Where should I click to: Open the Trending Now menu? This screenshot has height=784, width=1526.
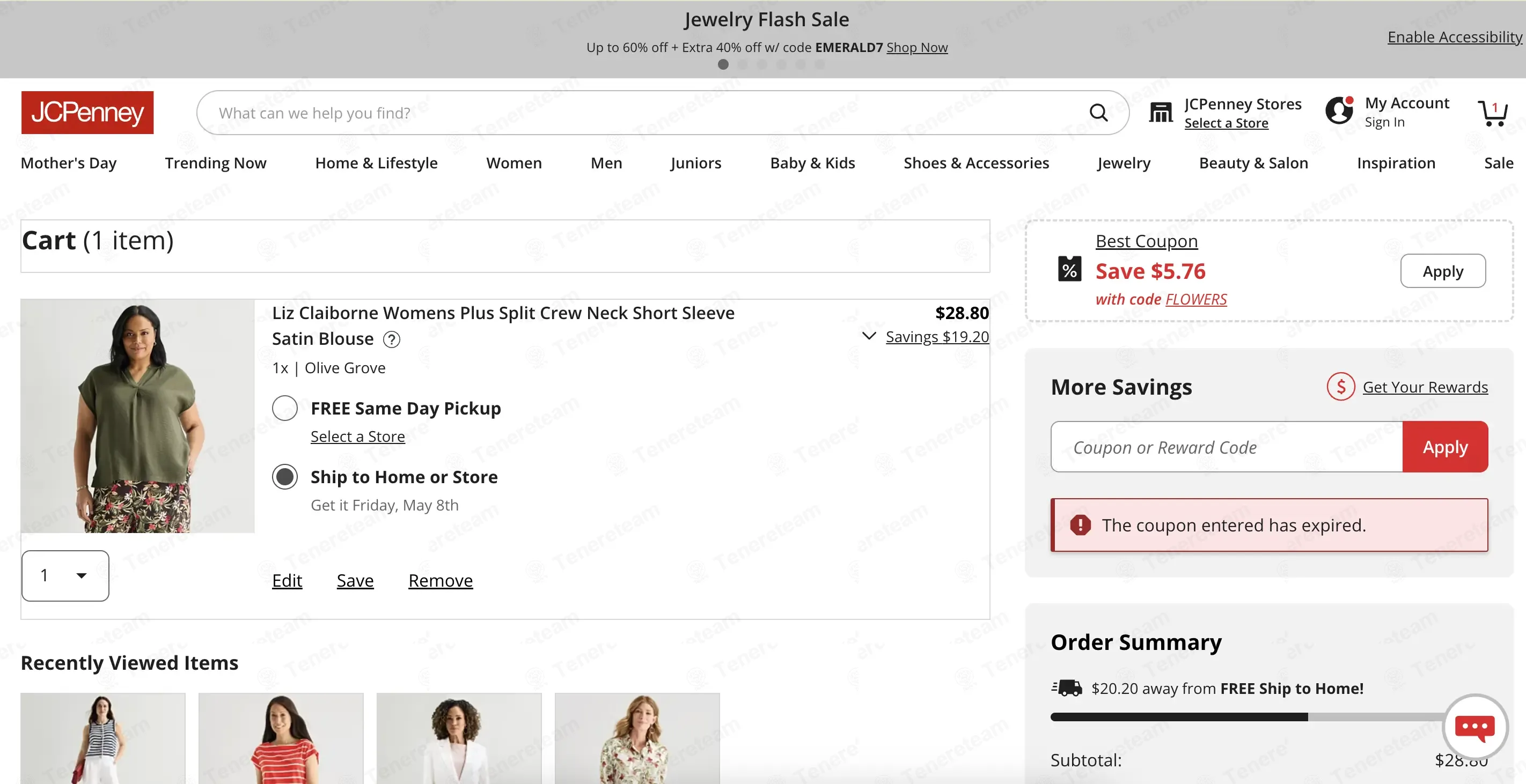(216, 163)
